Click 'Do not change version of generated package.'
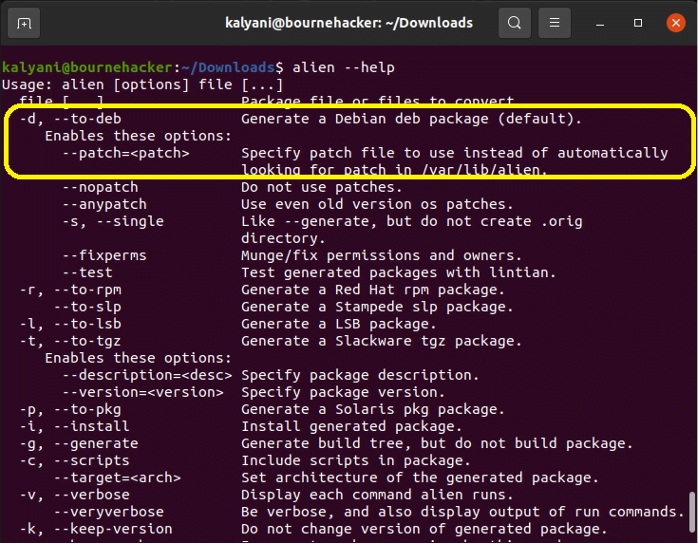 click(x=424, y=529)
